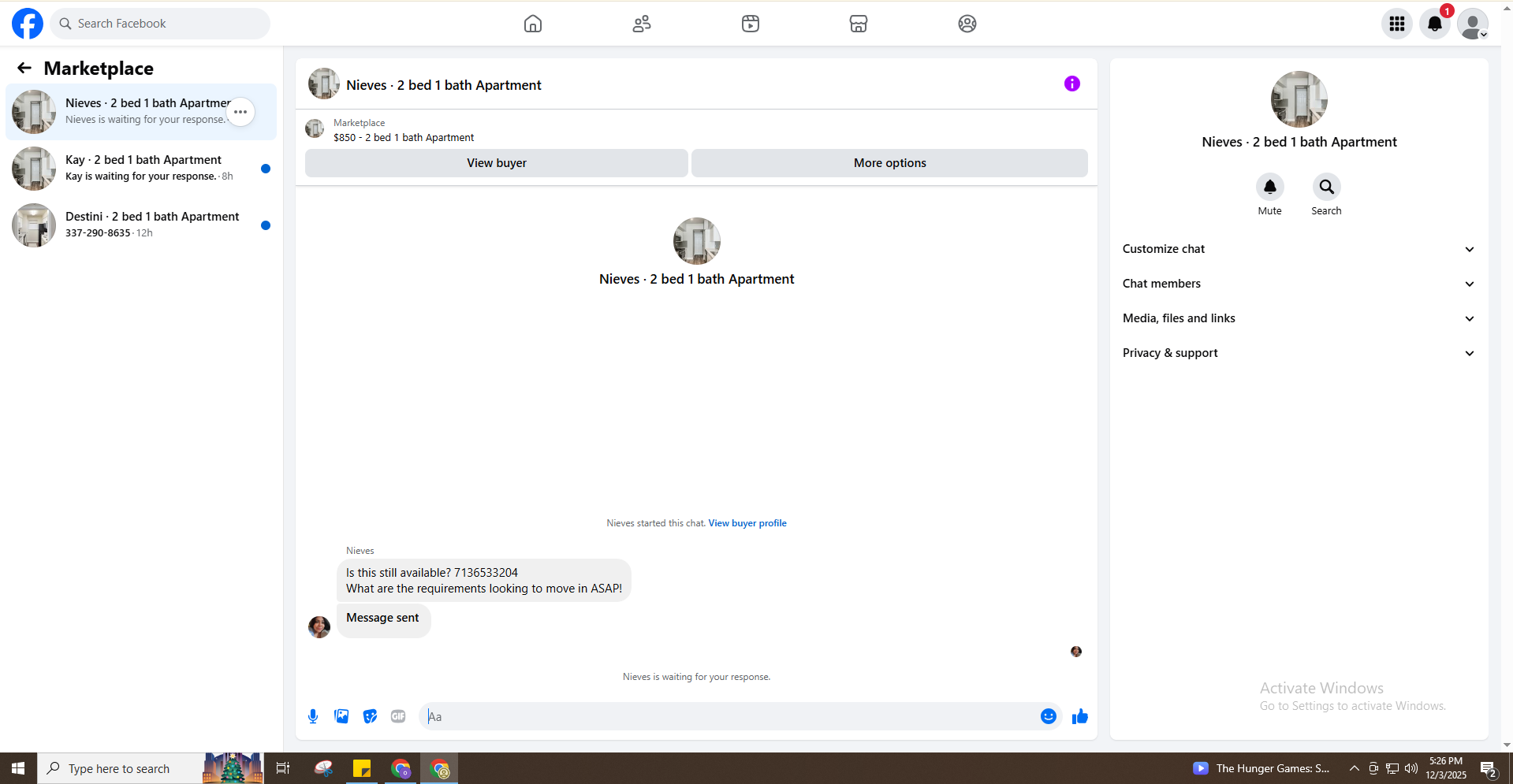
Task: Open the listing picture in the chat center
Action: point(697,241)
